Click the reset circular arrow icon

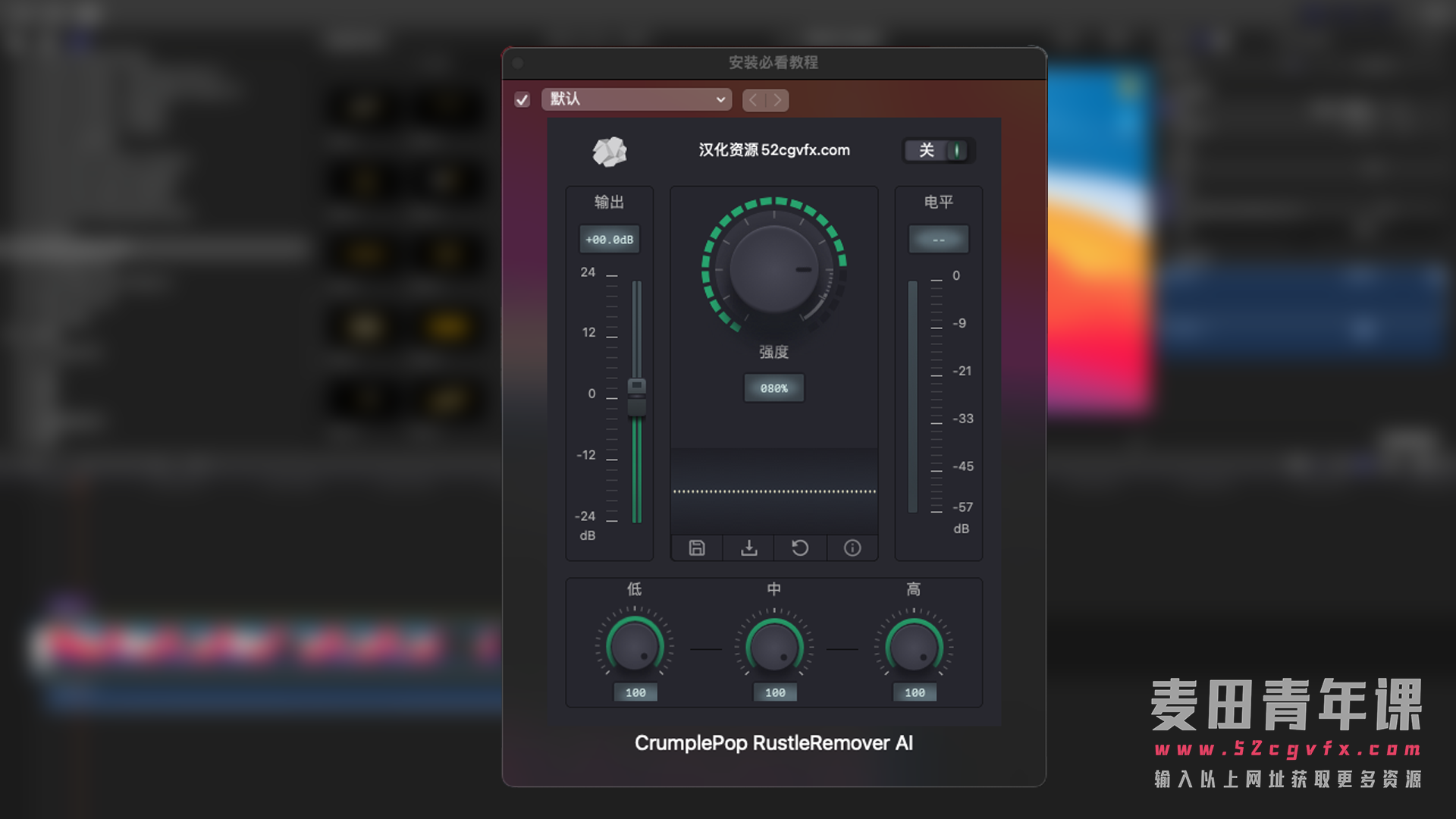tap(800, 548)
